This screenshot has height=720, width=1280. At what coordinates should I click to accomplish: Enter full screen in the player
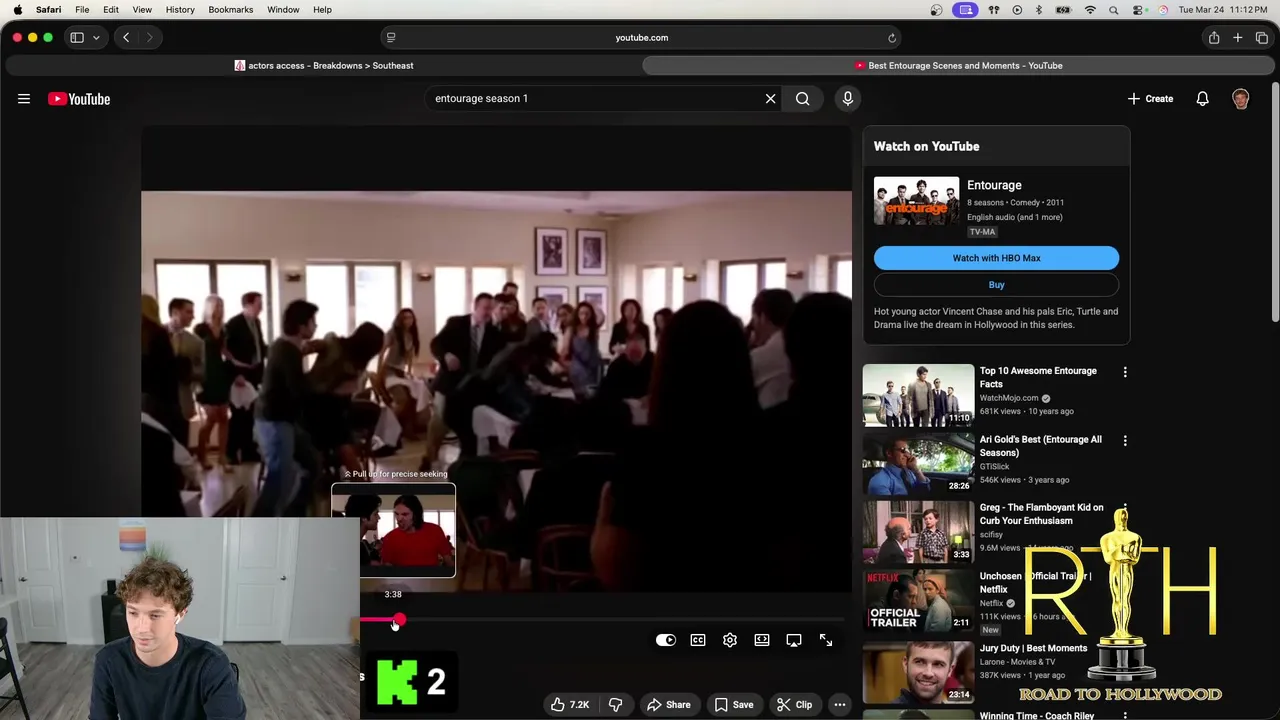(x=826, y=640)
